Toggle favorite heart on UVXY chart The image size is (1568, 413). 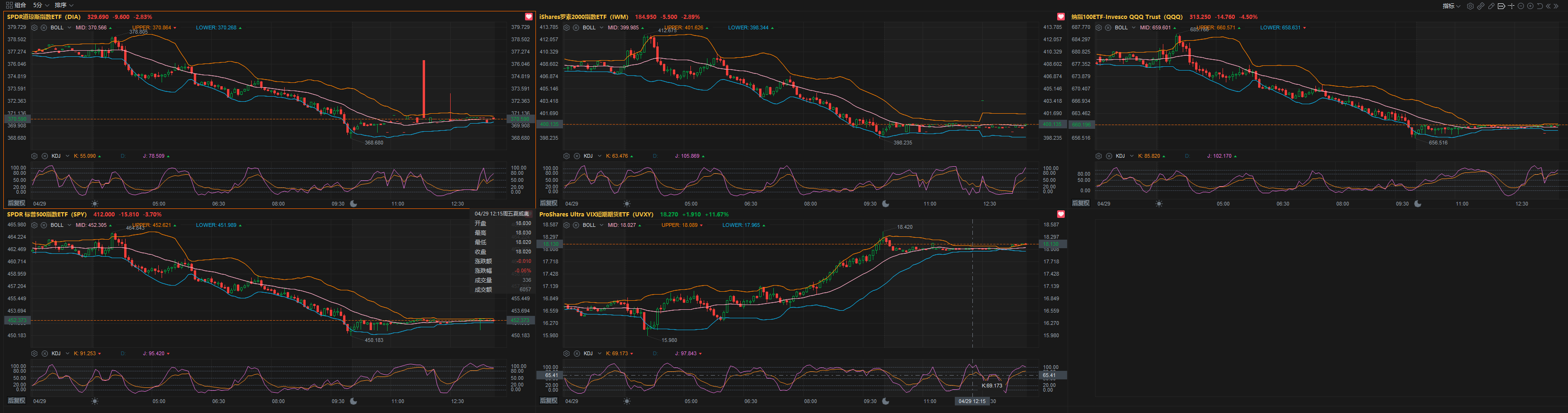point(1060,214)
